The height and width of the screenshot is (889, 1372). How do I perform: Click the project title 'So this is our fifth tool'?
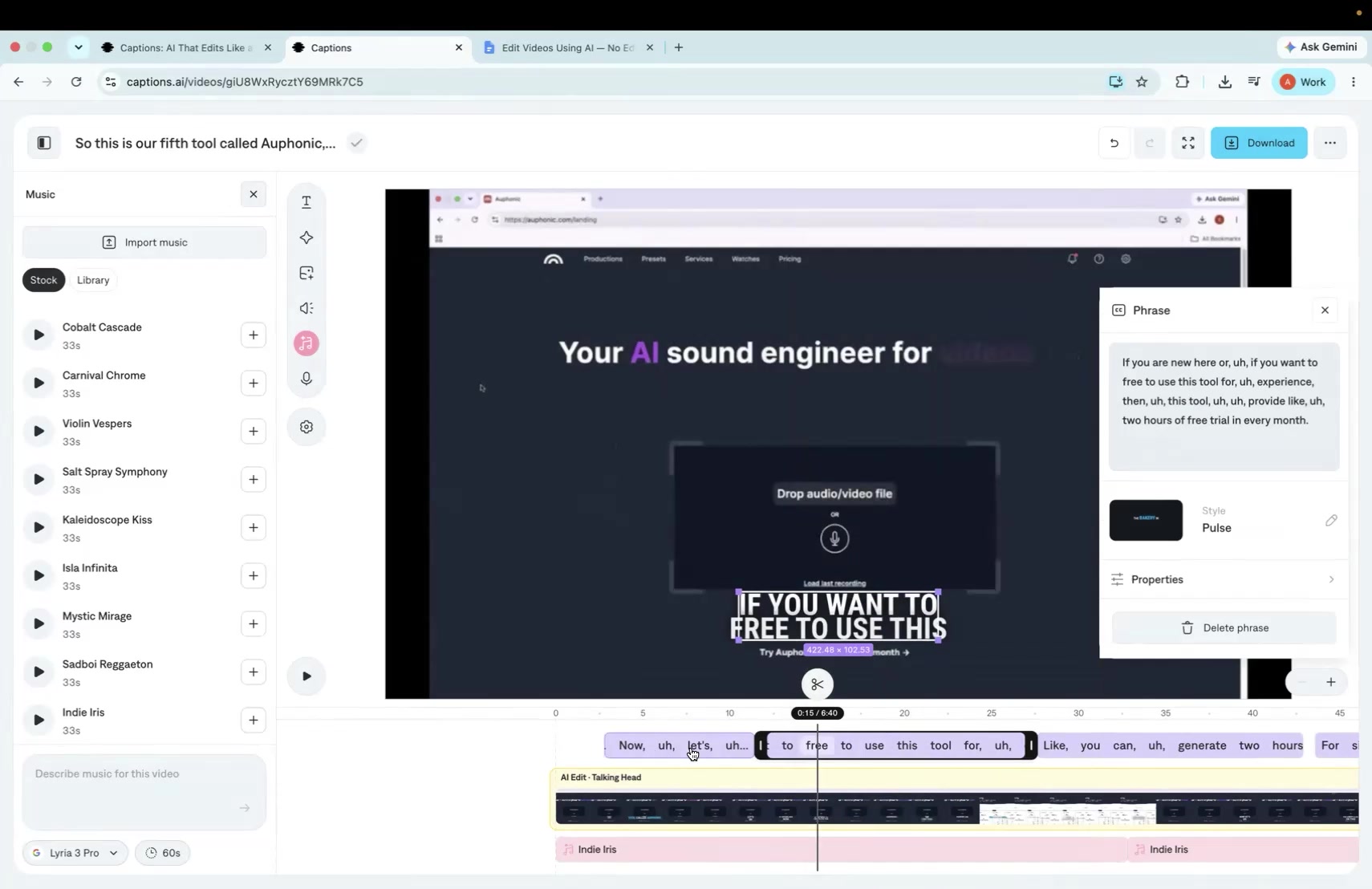coord(205,143)
